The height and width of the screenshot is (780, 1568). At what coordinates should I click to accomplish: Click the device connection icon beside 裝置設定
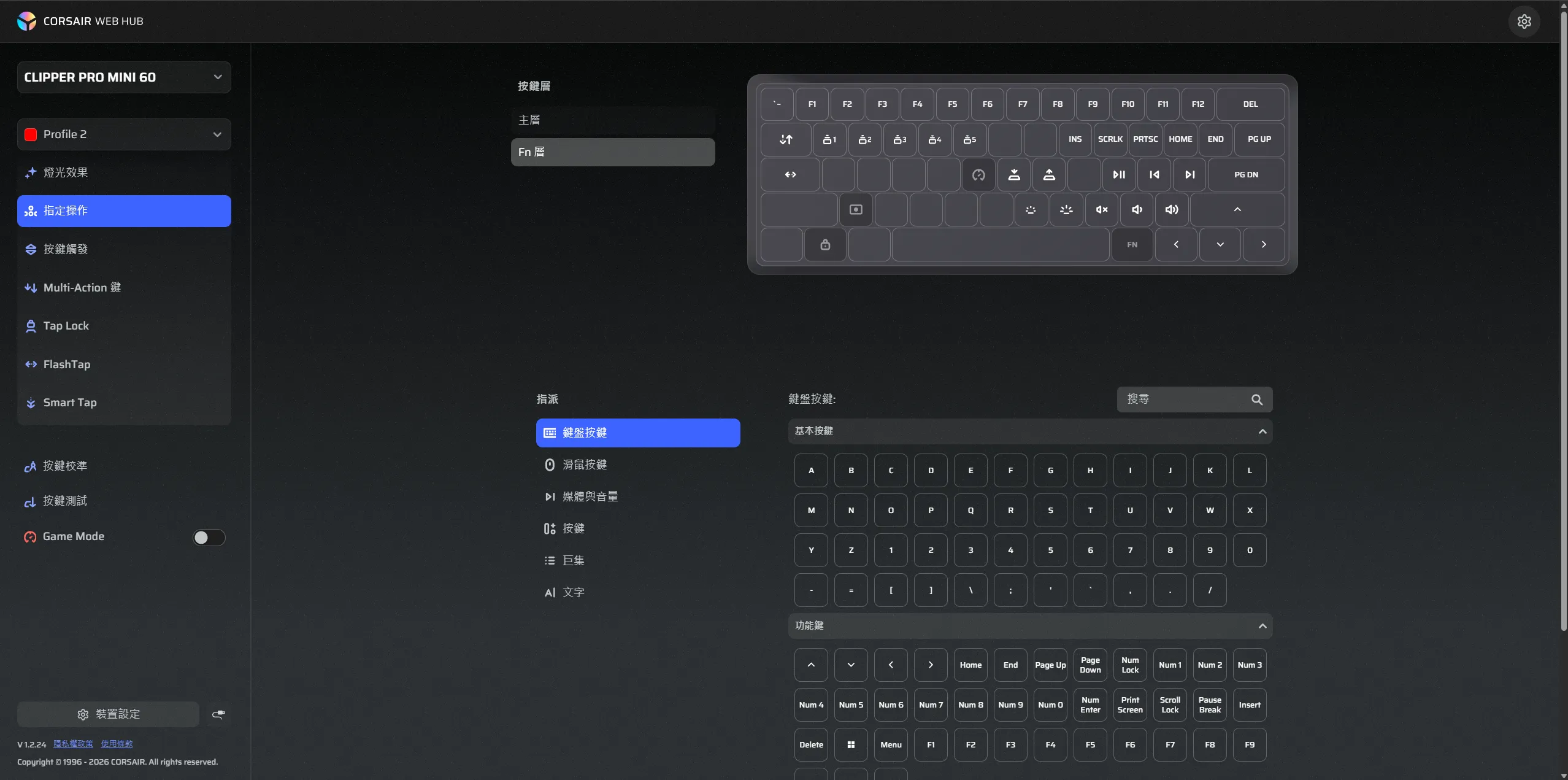click(x=218, y=714)
